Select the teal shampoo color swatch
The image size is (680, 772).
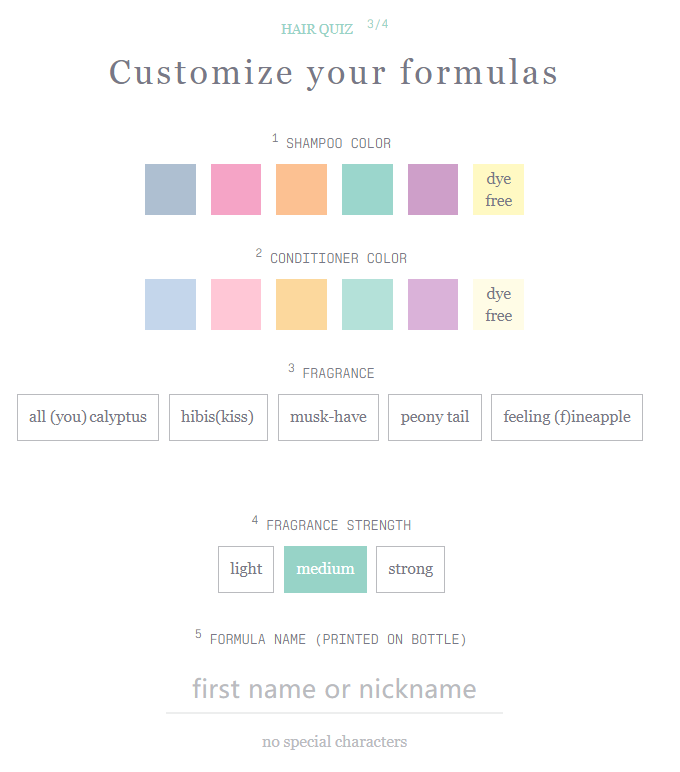pos(367,189)
